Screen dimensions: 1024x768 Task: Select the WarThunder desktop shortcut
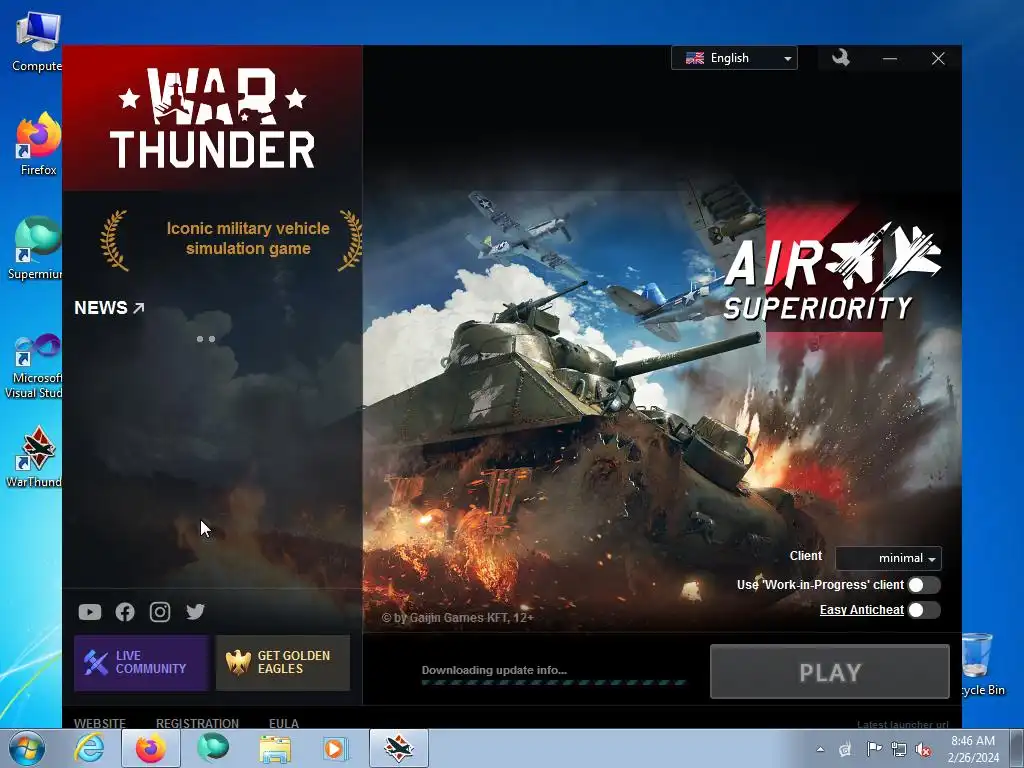(x=33, y=457)
